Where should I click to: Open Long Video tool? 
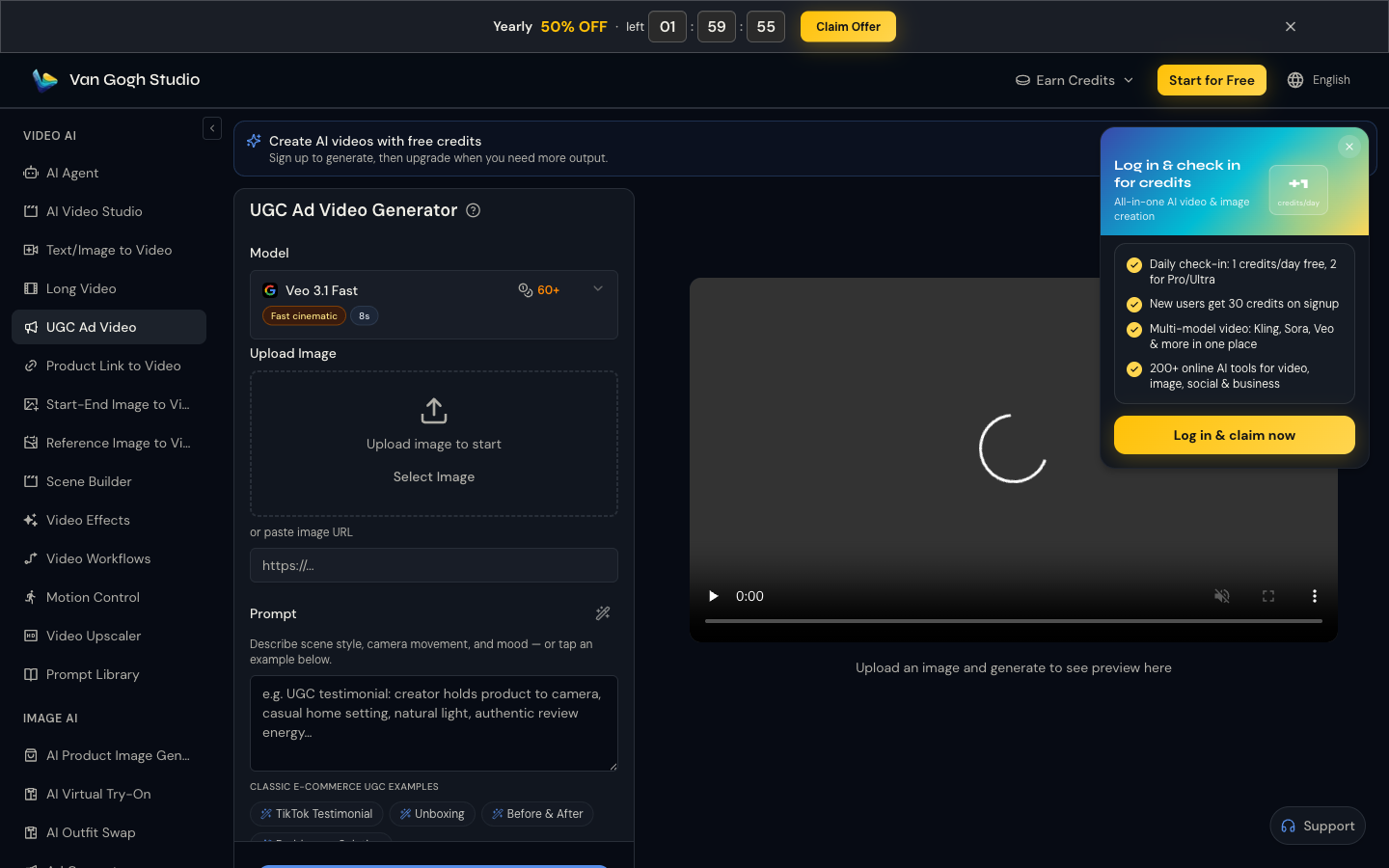tap(109, 288)
